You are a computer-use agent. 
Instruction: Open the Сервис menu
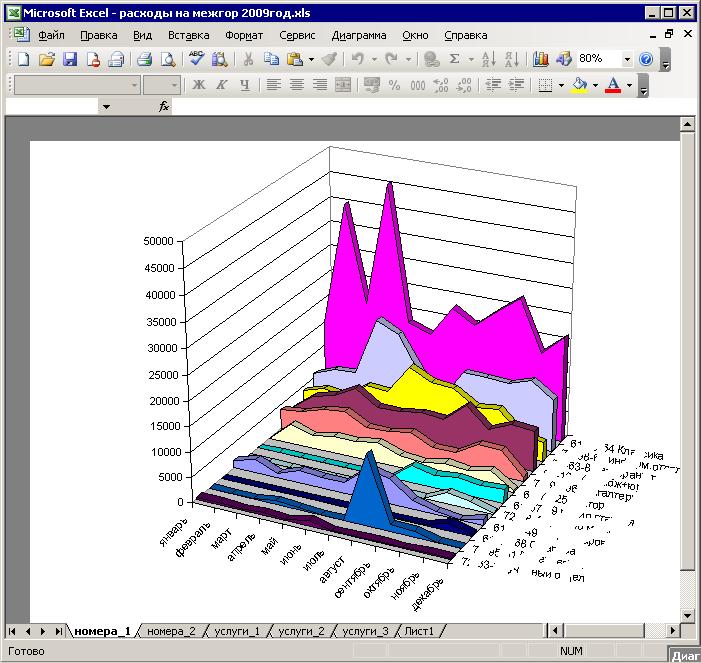tap(297, 35)
